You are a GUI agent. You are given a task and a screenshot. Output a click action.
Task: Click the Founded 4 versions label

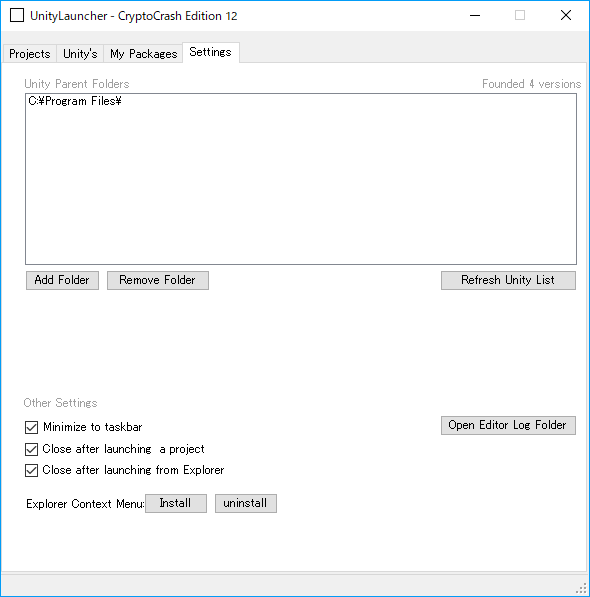531,84
